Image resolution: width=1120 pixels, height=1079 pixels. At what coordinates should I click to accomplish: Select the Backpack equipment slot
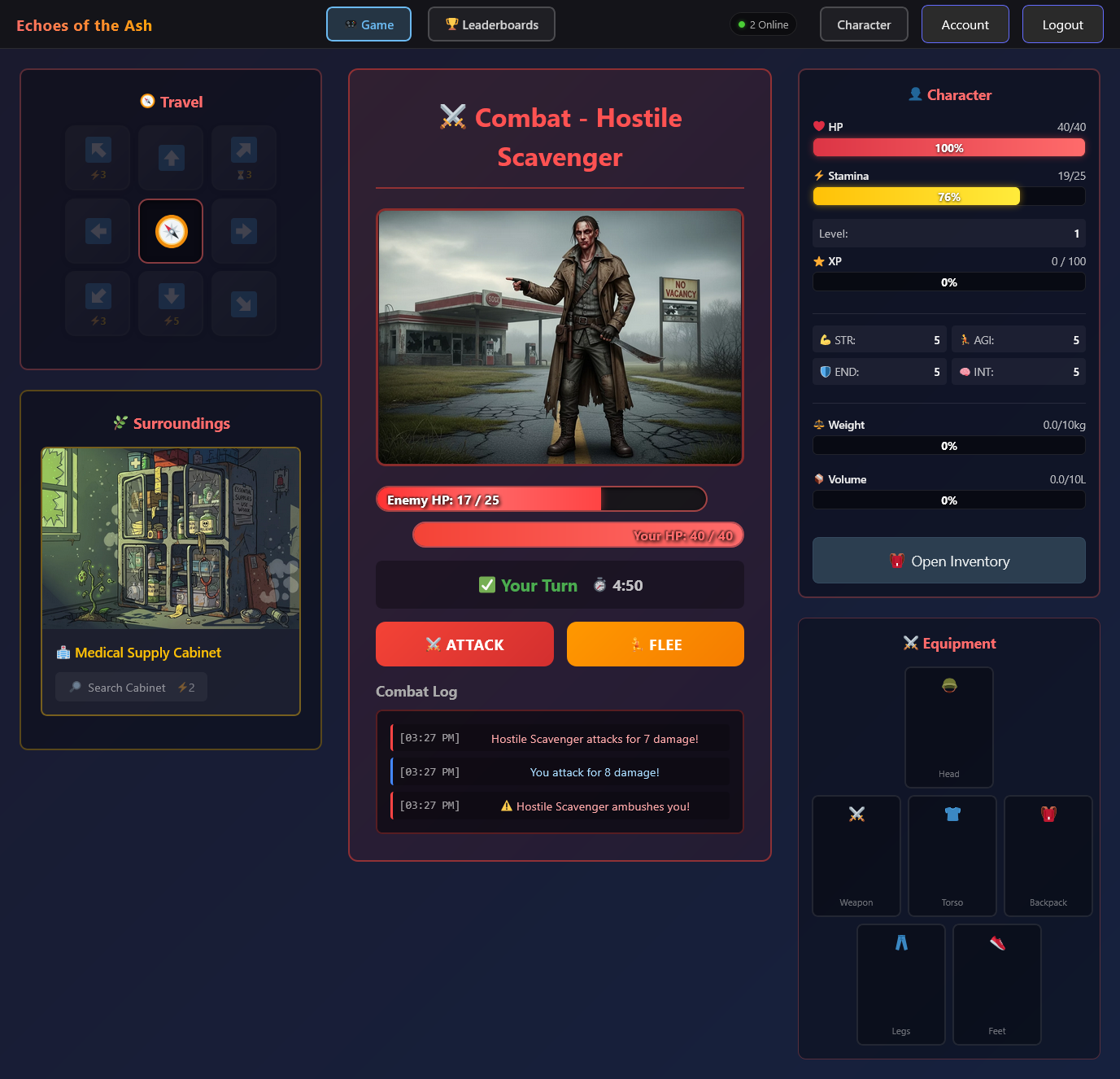1048,855
